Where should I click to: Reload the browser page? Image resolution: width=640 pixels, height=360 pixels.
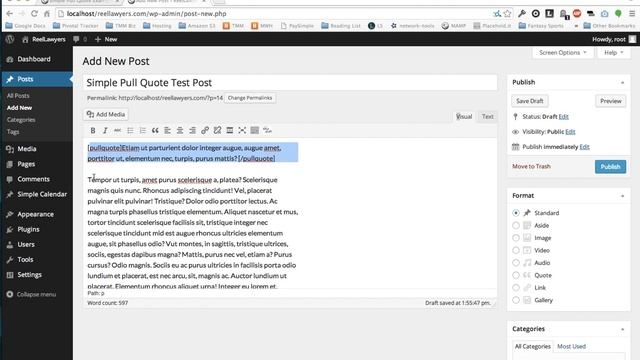(x=34, y=14)
